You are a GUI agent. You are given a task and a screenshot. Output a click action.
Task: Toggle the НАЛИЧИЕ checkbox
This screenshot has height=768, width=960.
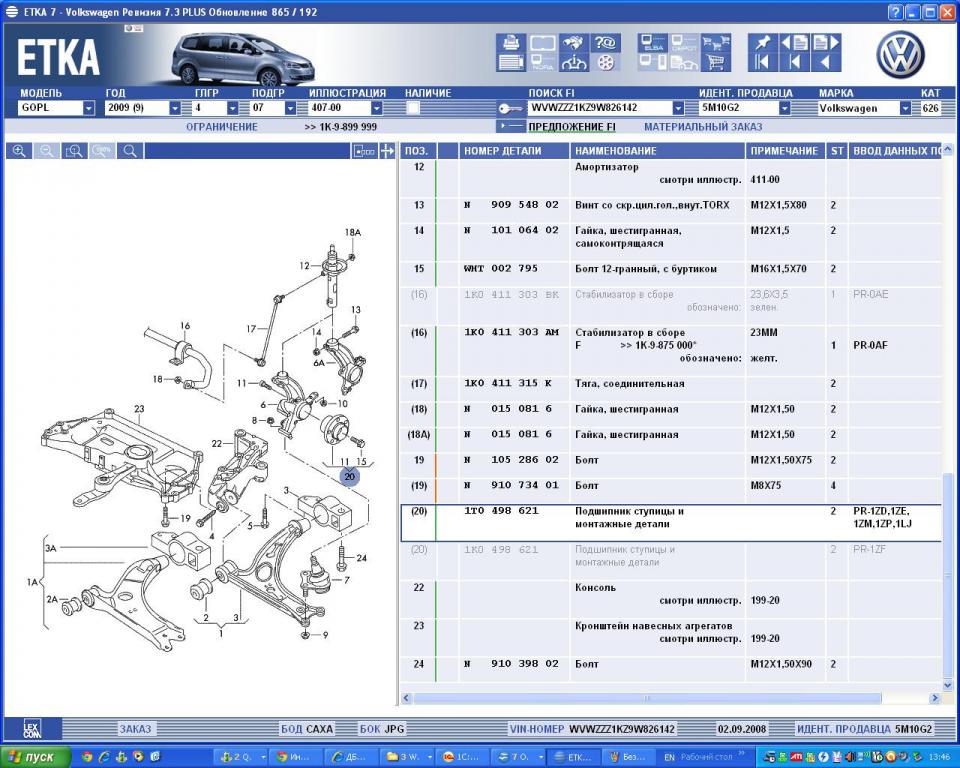click(x=413, y=108)
